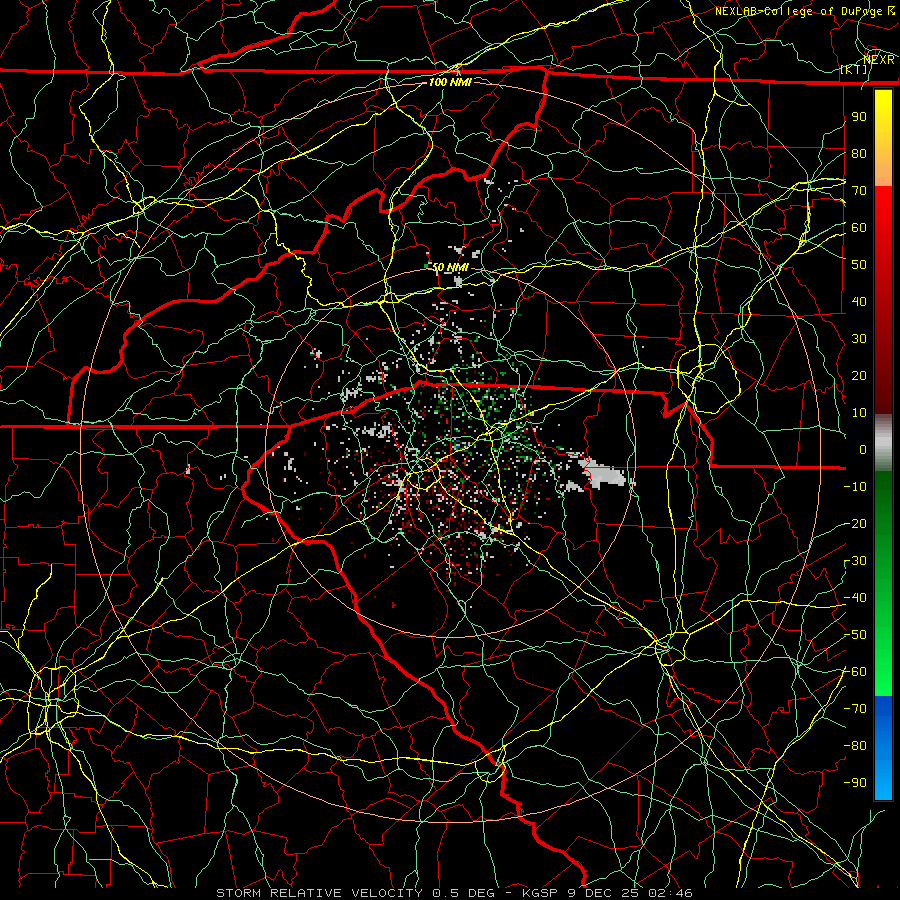Select the 40 value on velocity scale
The height and width of the screenshot is (900, 900).
tap(859, 302)
